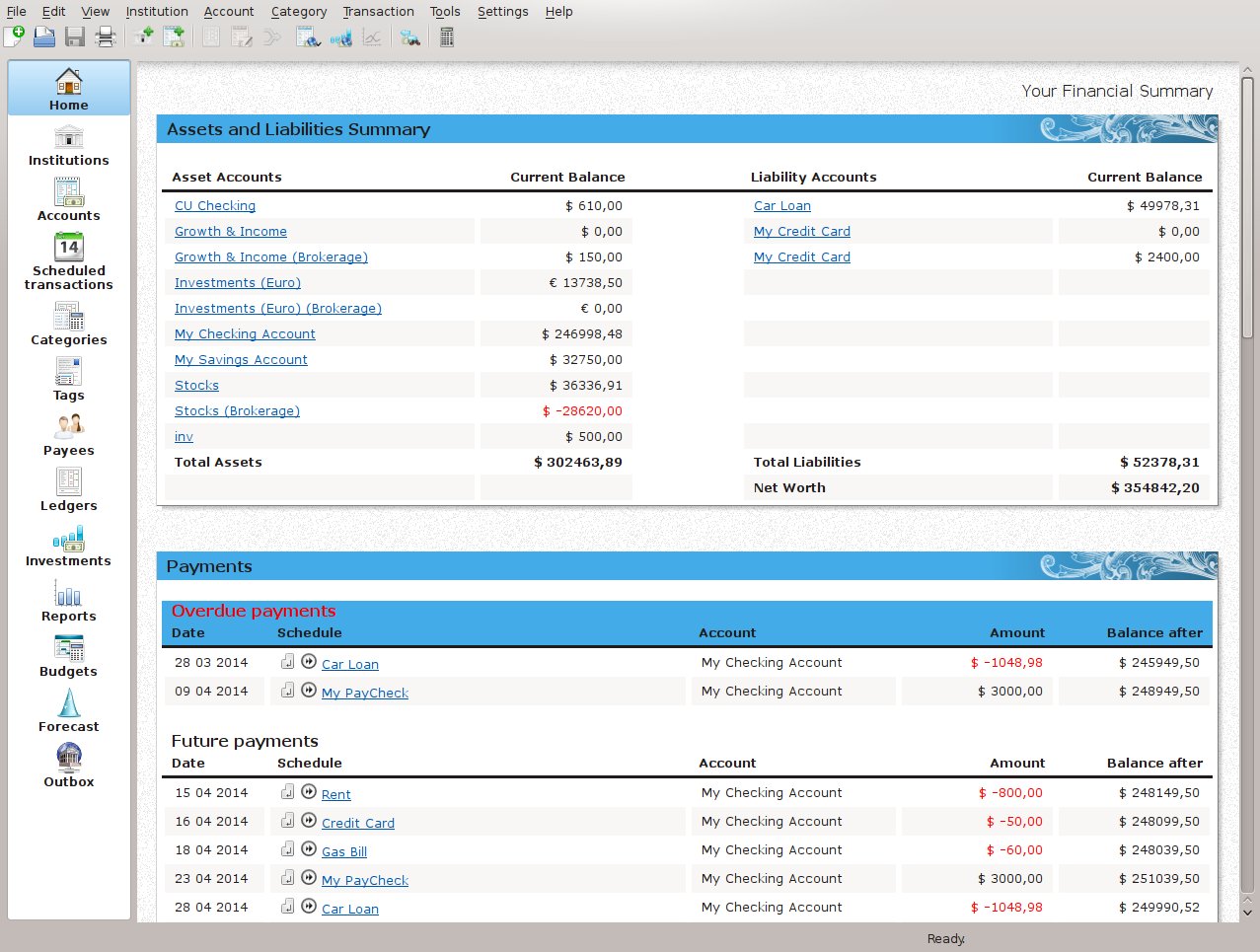Click the Open file toolbar icon
Screen dimensions: 1260x952
(44, 37)
